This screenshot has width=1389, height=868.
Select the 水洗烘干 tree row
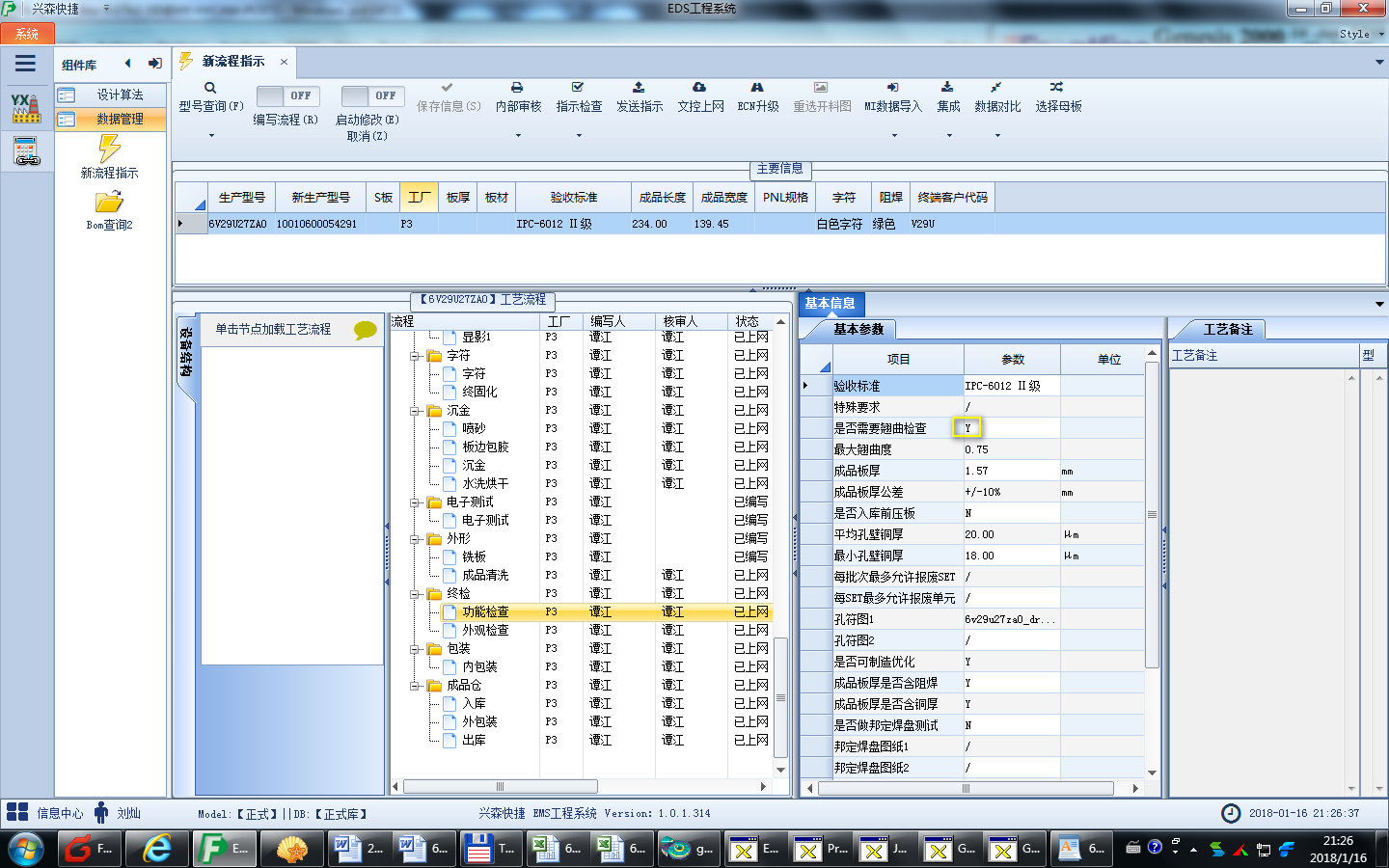[x=580, y=483]
